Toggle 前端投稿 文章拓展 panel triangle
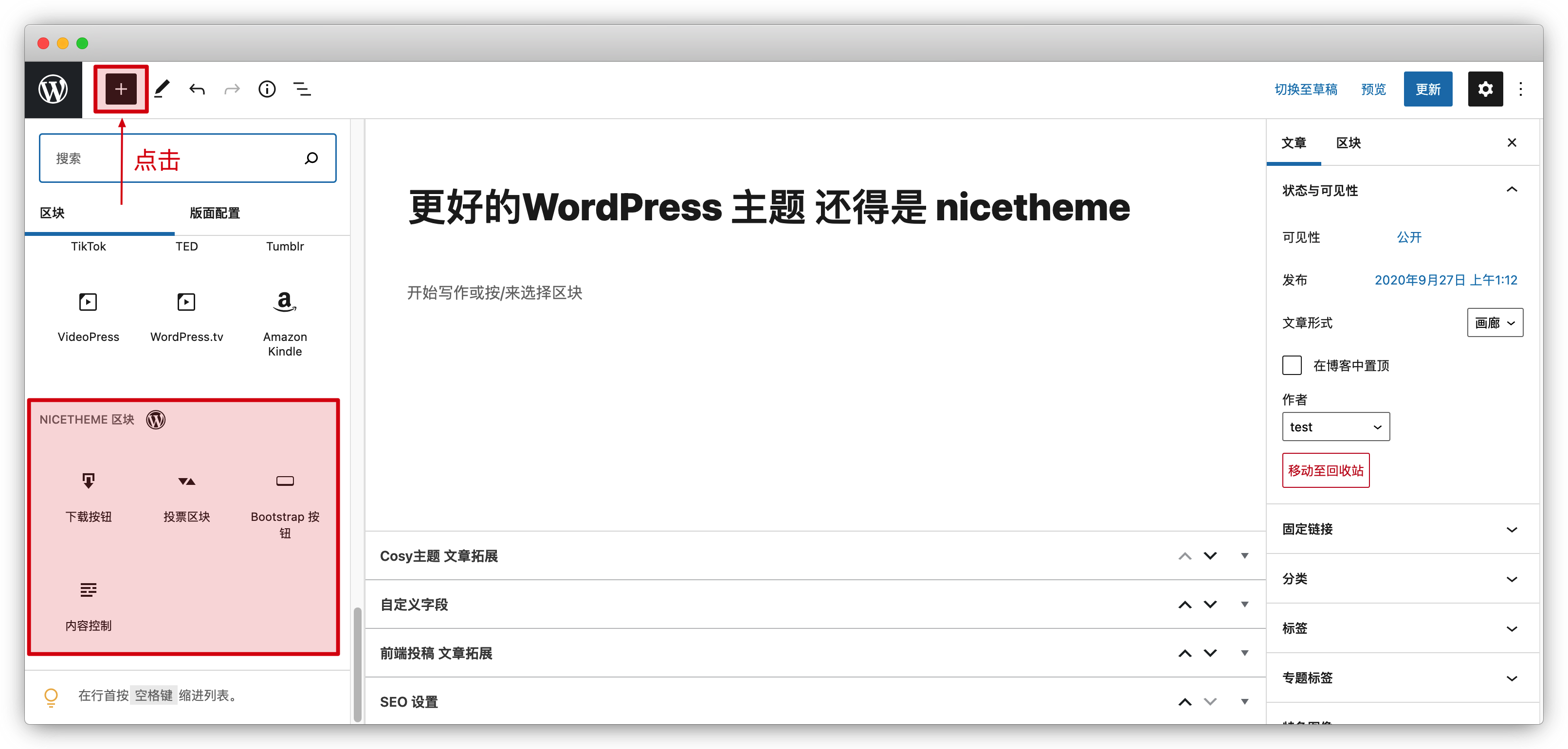The width and height of the screenshot is (1568, 749). click(x=1244, y=653)
